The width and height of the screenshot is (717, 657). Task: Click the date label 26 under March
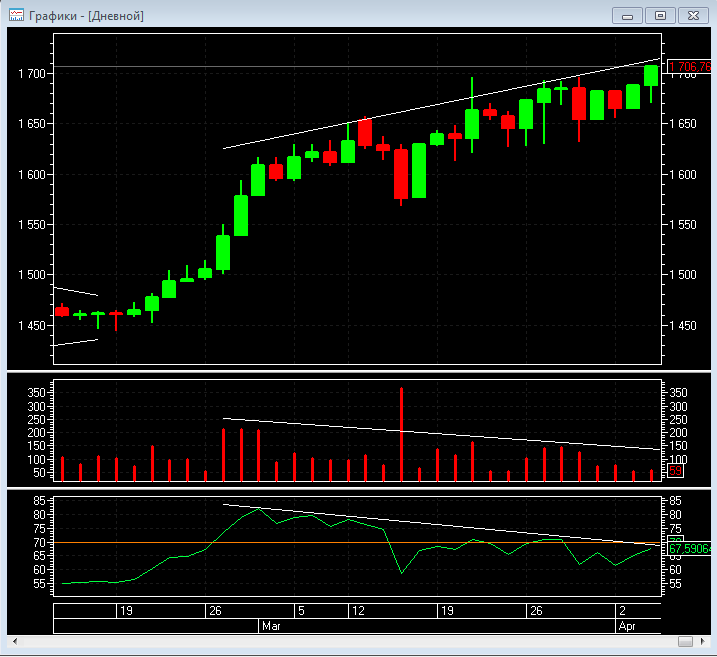(536, 610)
